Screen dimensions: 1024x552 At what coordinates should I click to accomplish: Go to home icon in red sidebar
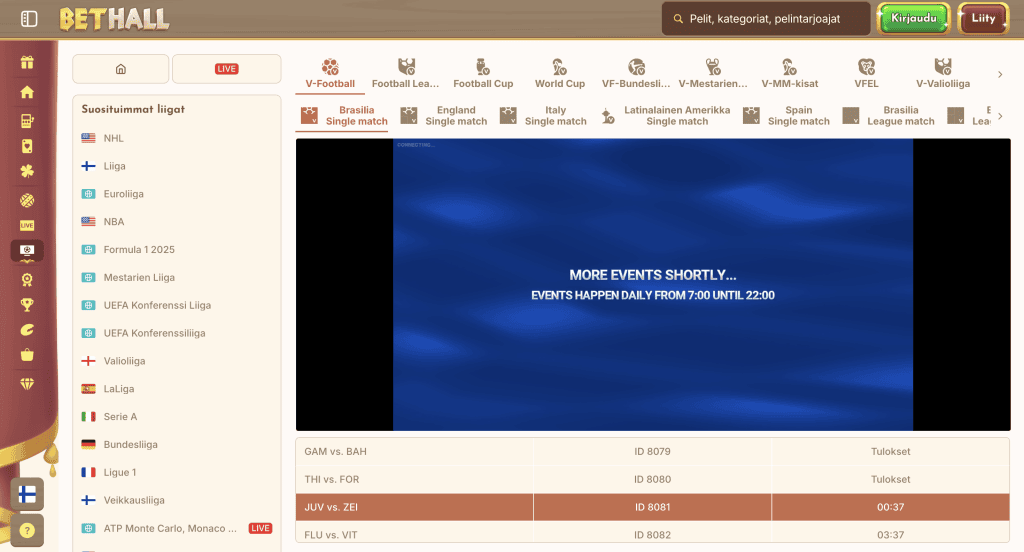27,92
